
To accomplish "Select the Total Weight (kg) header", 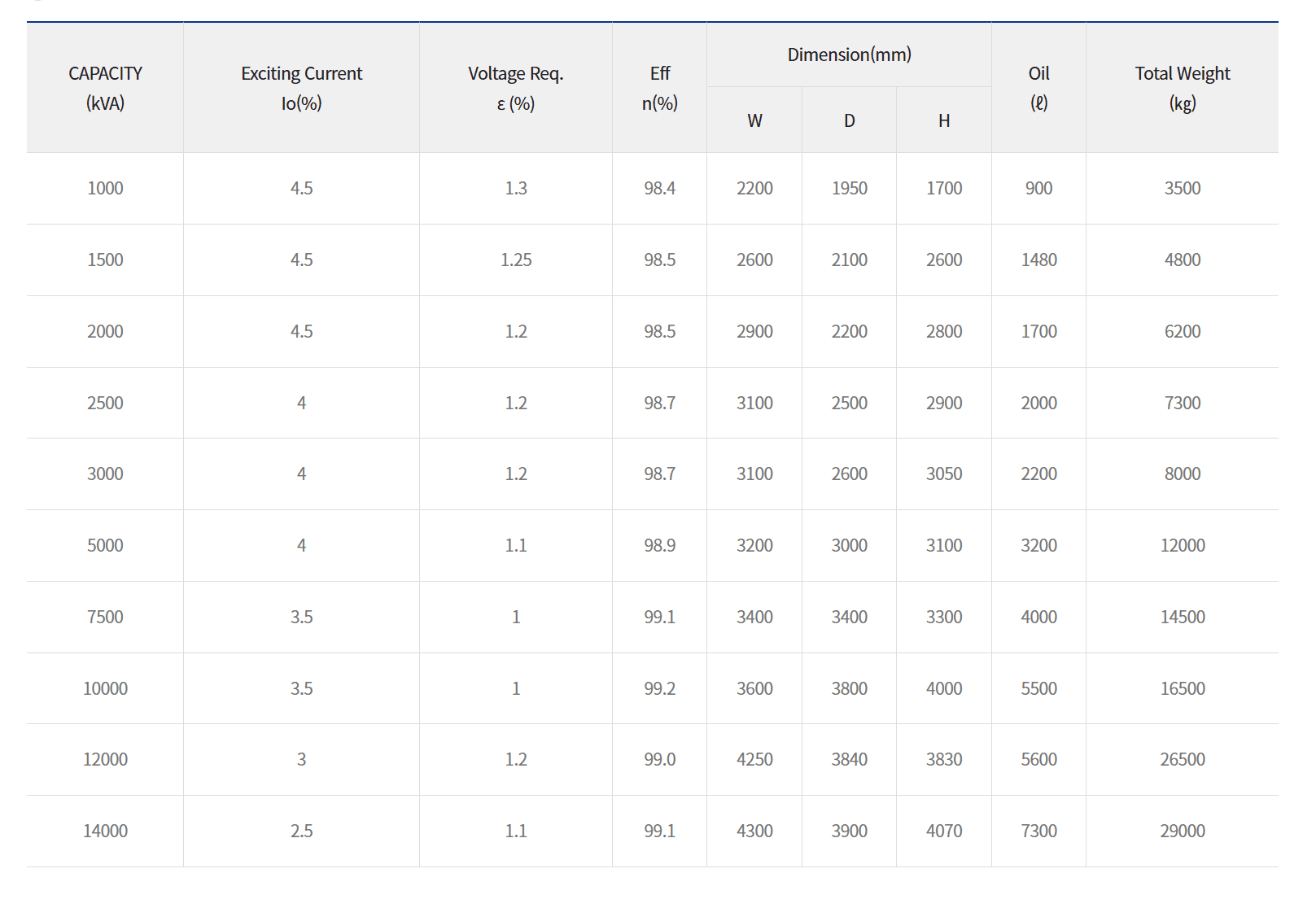I will tap(1183, 88).
